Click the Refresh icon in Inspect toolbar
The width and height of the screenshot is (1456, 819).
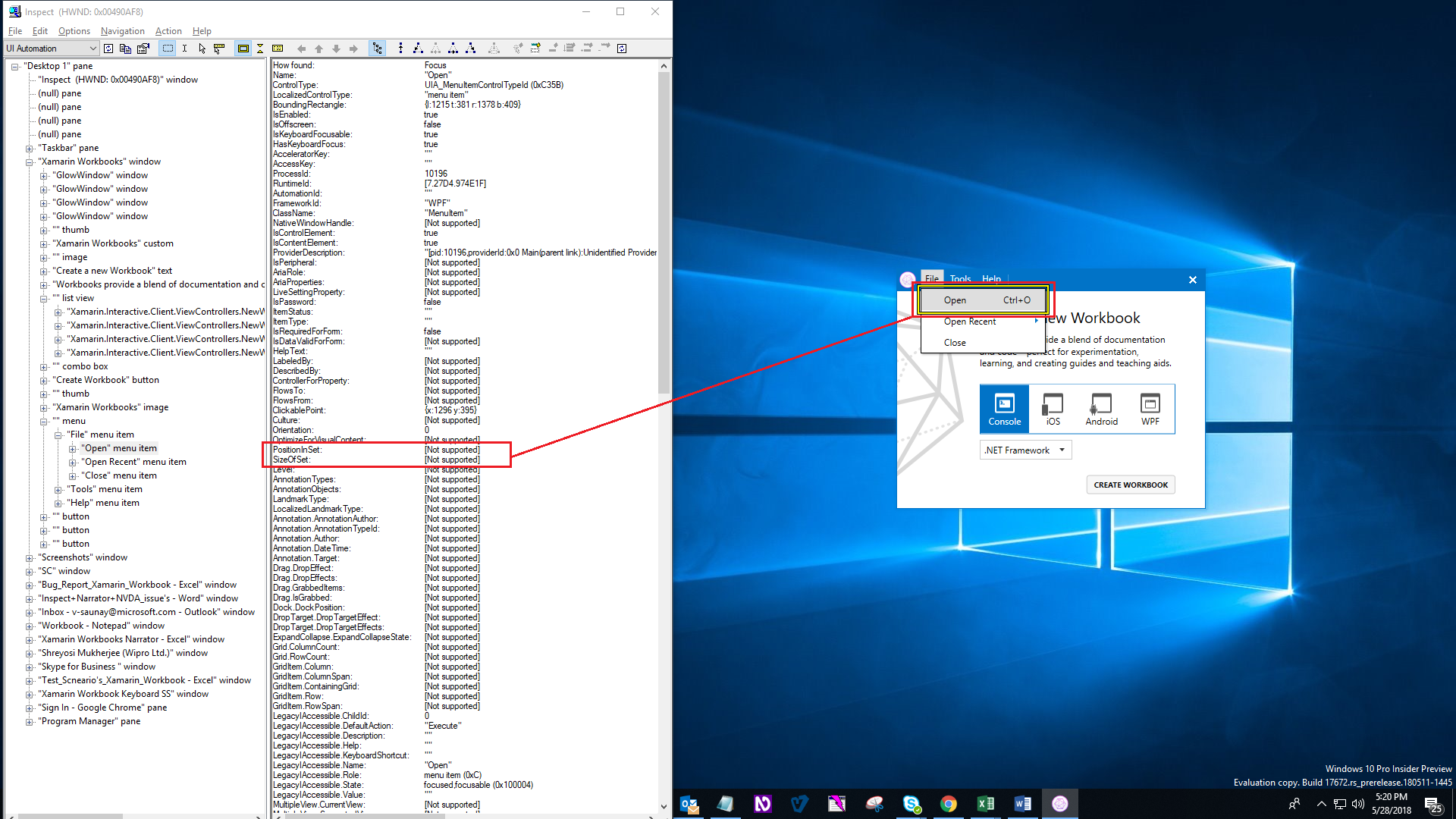(x=108, y=48)
